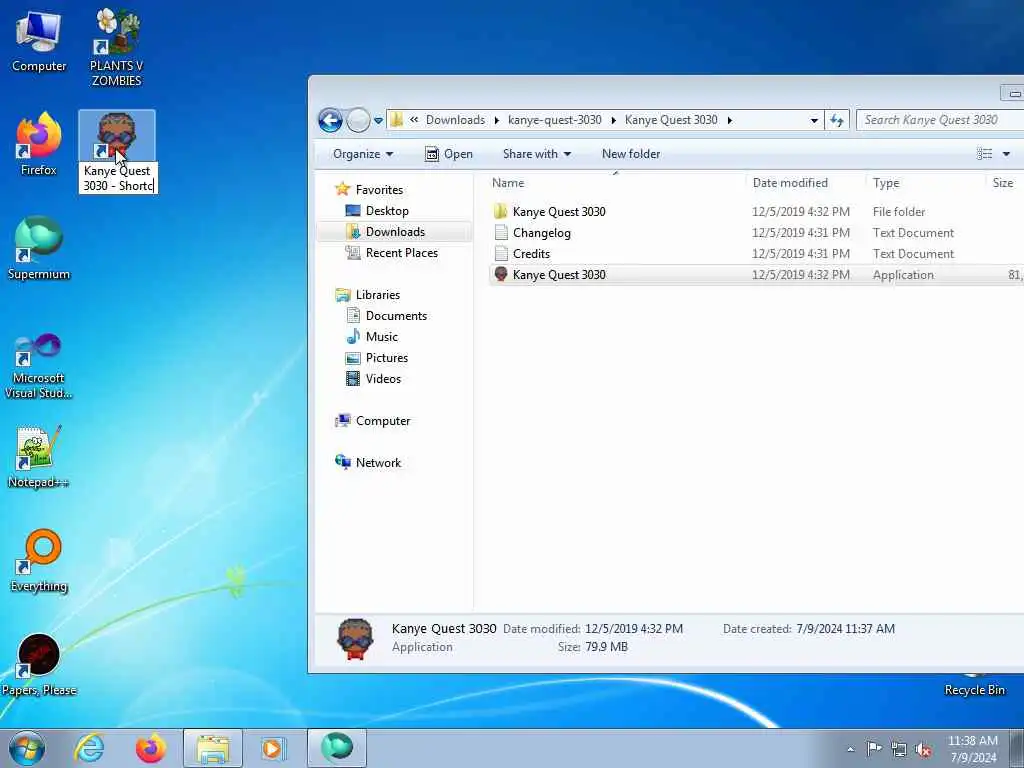Select the Supermium desktop shortcut
This screenshot has height=768, width=1024.
[39, 248]
